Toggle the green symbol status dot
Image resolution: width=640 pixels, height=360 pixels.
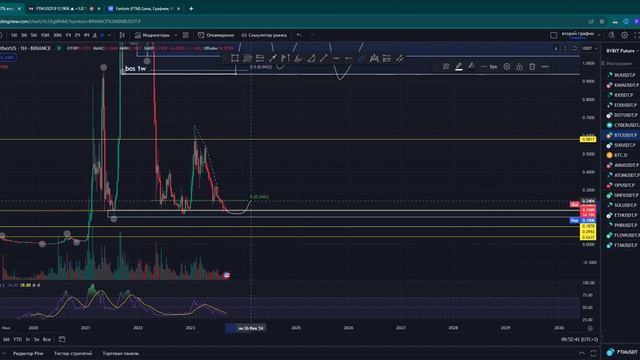click(x=59, y=48)
